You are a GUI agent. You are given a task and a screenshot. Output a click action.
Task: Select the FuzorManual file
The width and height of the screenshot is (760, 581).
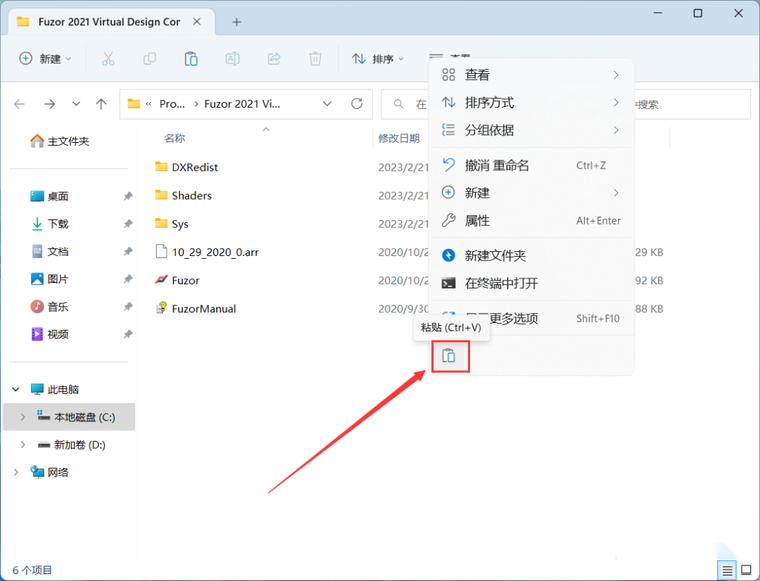point(204,309)
